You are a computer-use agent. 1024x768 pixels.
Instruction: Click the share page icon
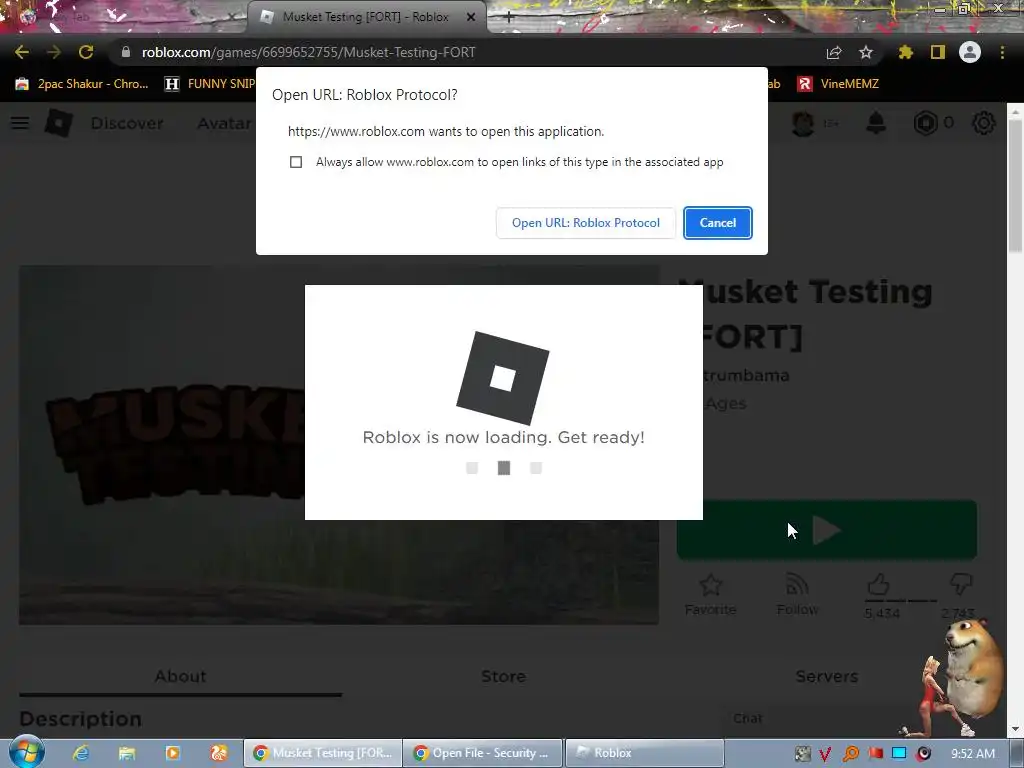tap(833, 52)
